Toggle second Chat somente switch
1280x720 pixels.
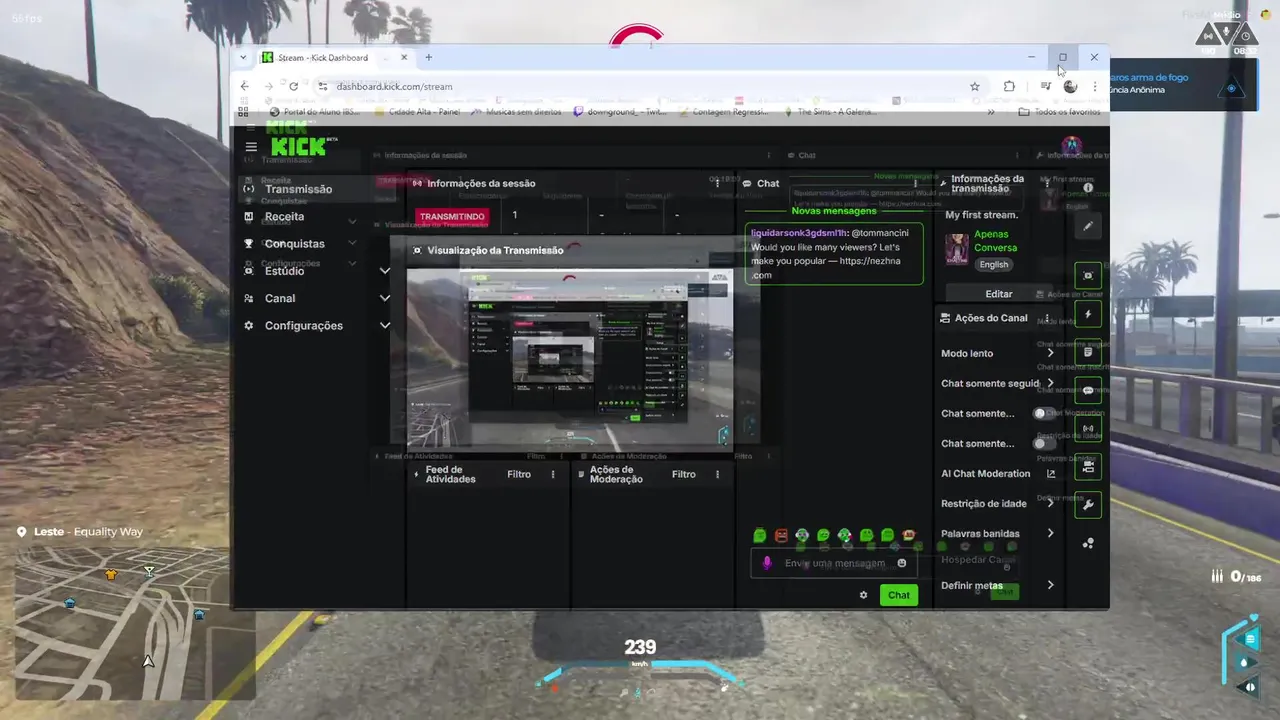[x=1044, y=443]
